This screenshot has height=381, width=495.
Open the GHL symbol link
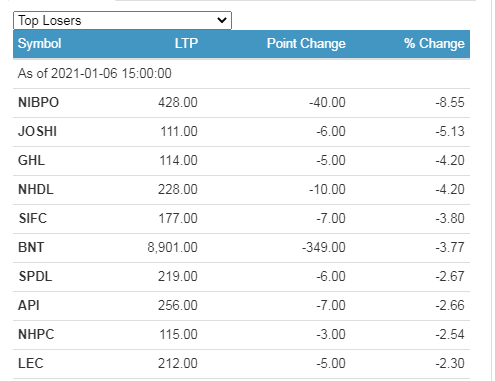click(x=31, y=160)
